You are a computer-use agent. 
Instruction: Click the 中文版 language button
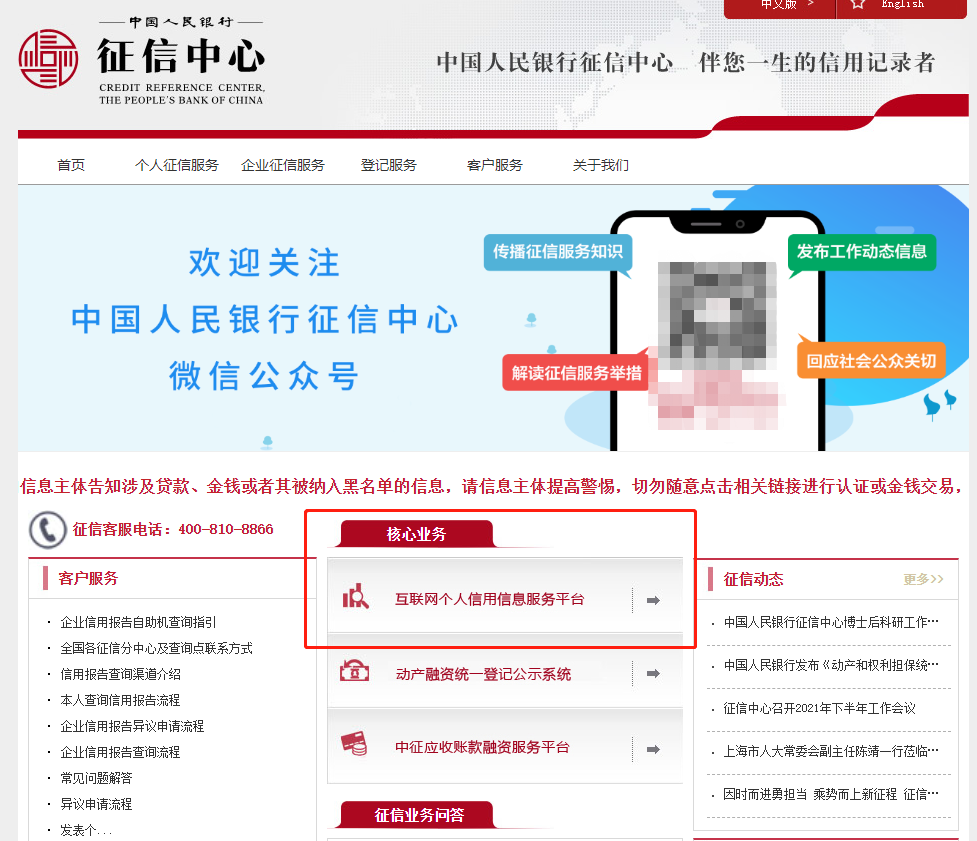click(x=779, y=5)
